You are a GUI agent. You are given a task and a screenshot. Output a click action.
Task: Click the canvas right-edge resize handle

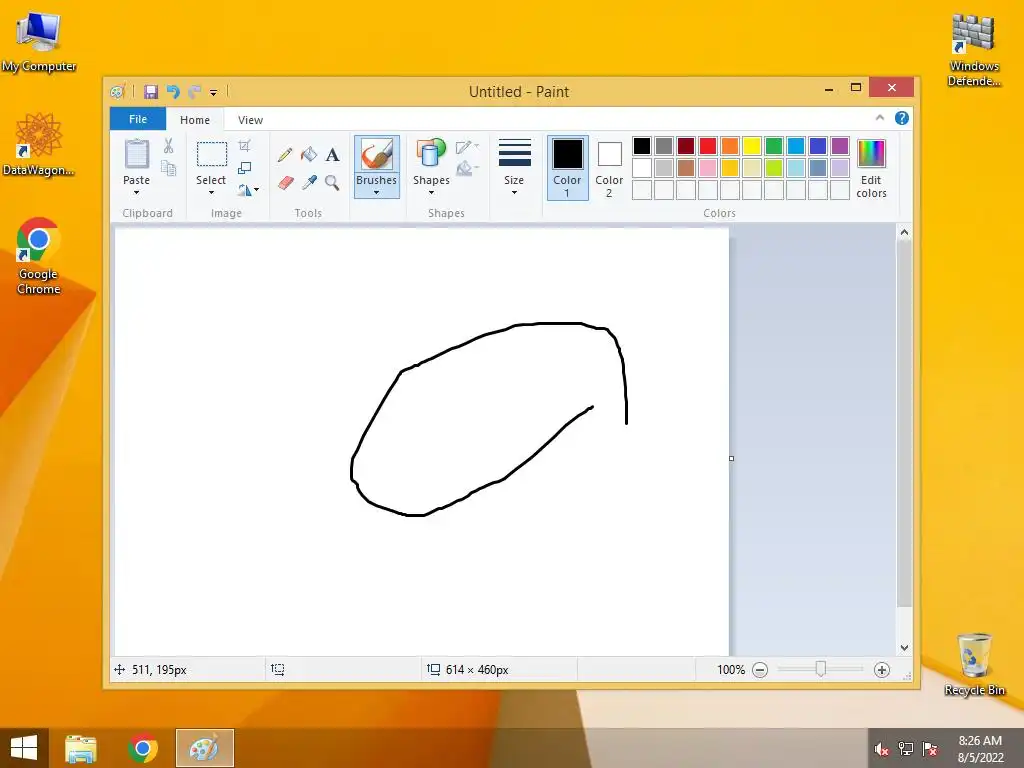point(731,458)
